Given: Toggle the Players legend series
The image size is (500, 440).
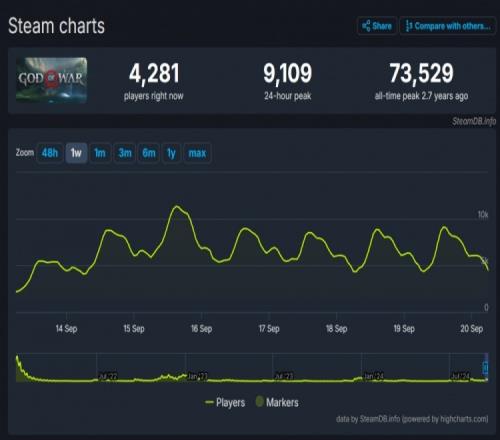Looking at the screenshot, I should tap(225, 402).
